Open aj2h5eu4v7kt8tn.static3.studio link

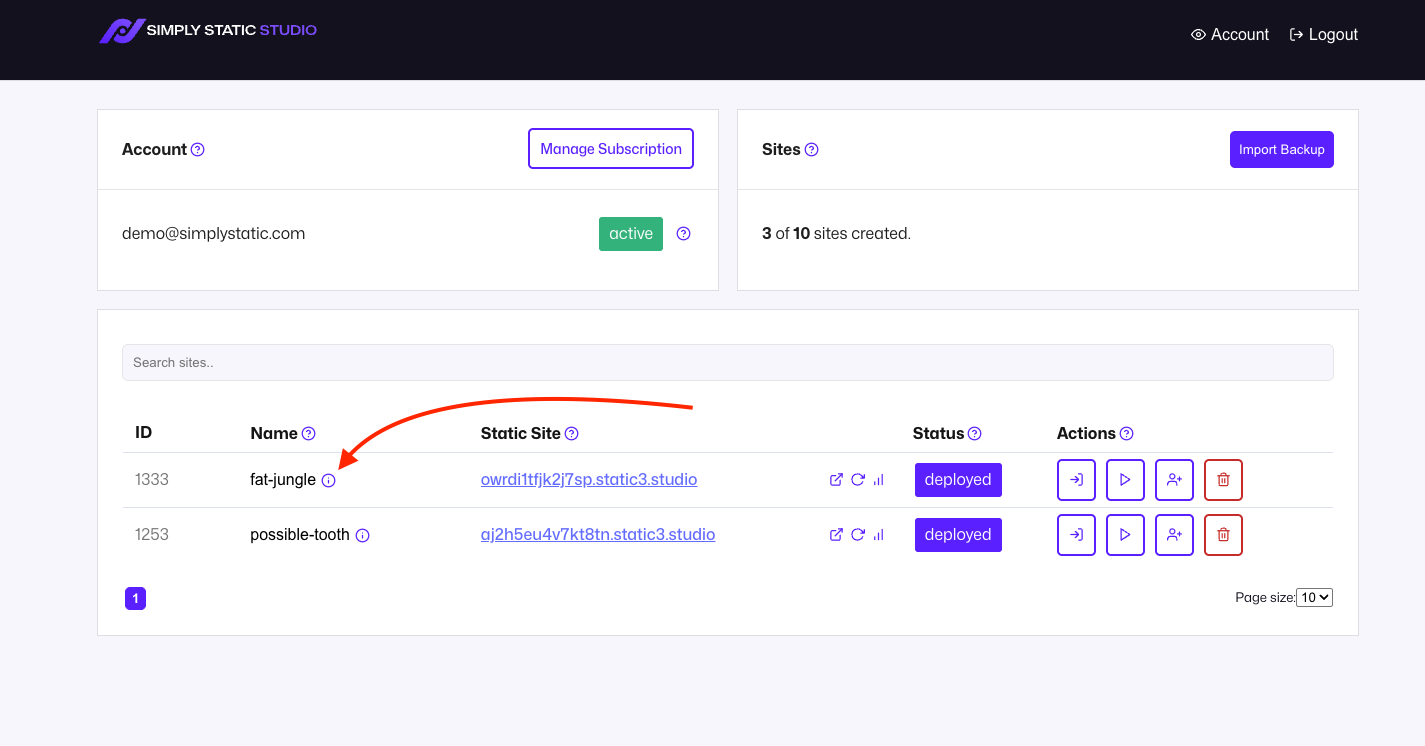click(598, 535)
